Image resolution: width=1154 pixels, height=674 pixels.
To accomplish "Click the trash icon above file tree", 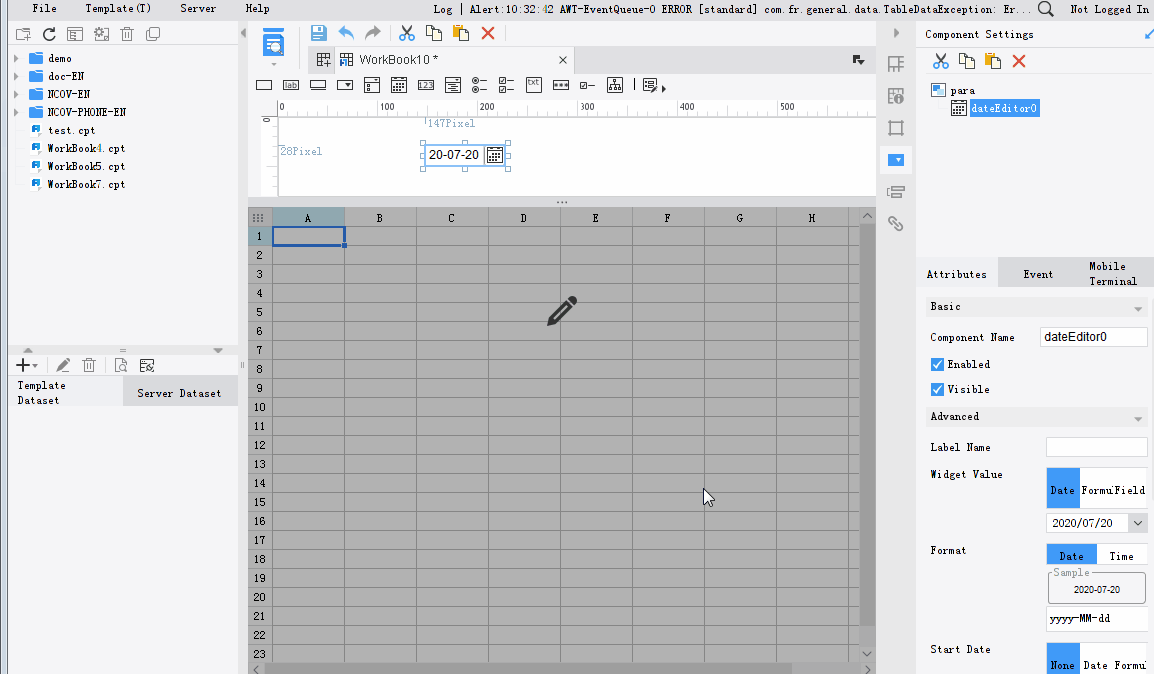I will pos(127,35).
